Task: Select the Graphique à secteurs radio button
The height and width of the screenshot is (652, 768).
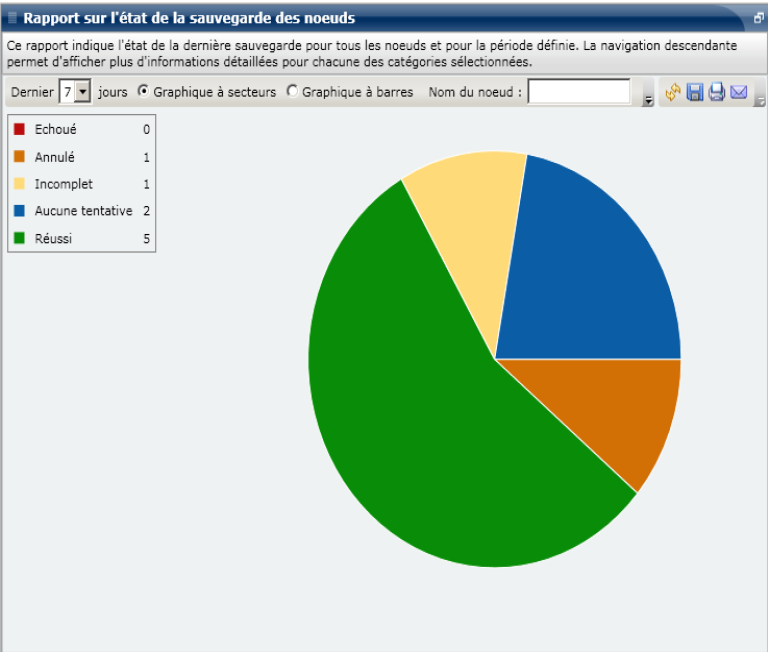Action: pos(143,91)
